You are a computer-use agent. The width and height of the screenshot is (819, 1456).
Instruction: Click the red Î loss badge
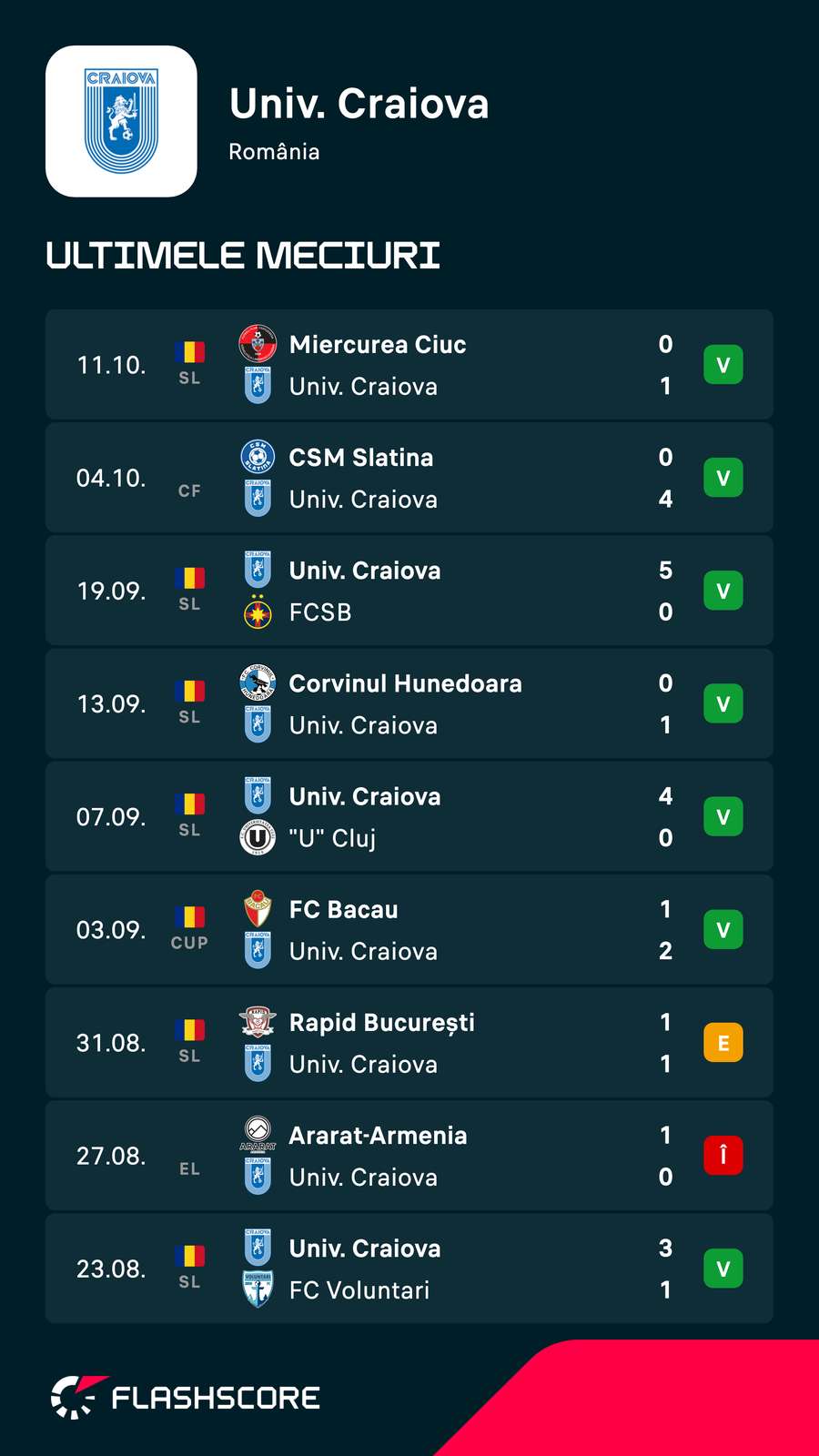point(723,1156)
